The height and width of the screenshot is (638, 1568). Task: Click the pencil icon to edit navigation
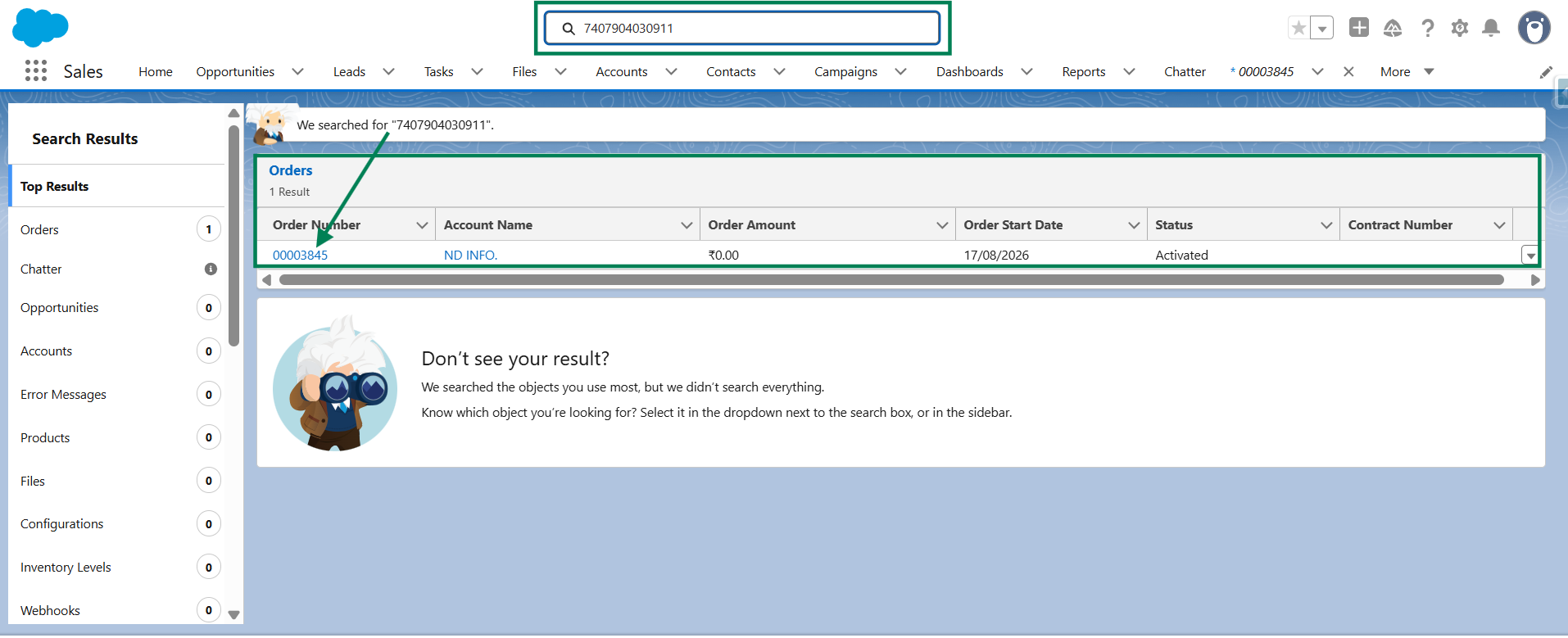pyautogui.click(x=1546, y=72)
